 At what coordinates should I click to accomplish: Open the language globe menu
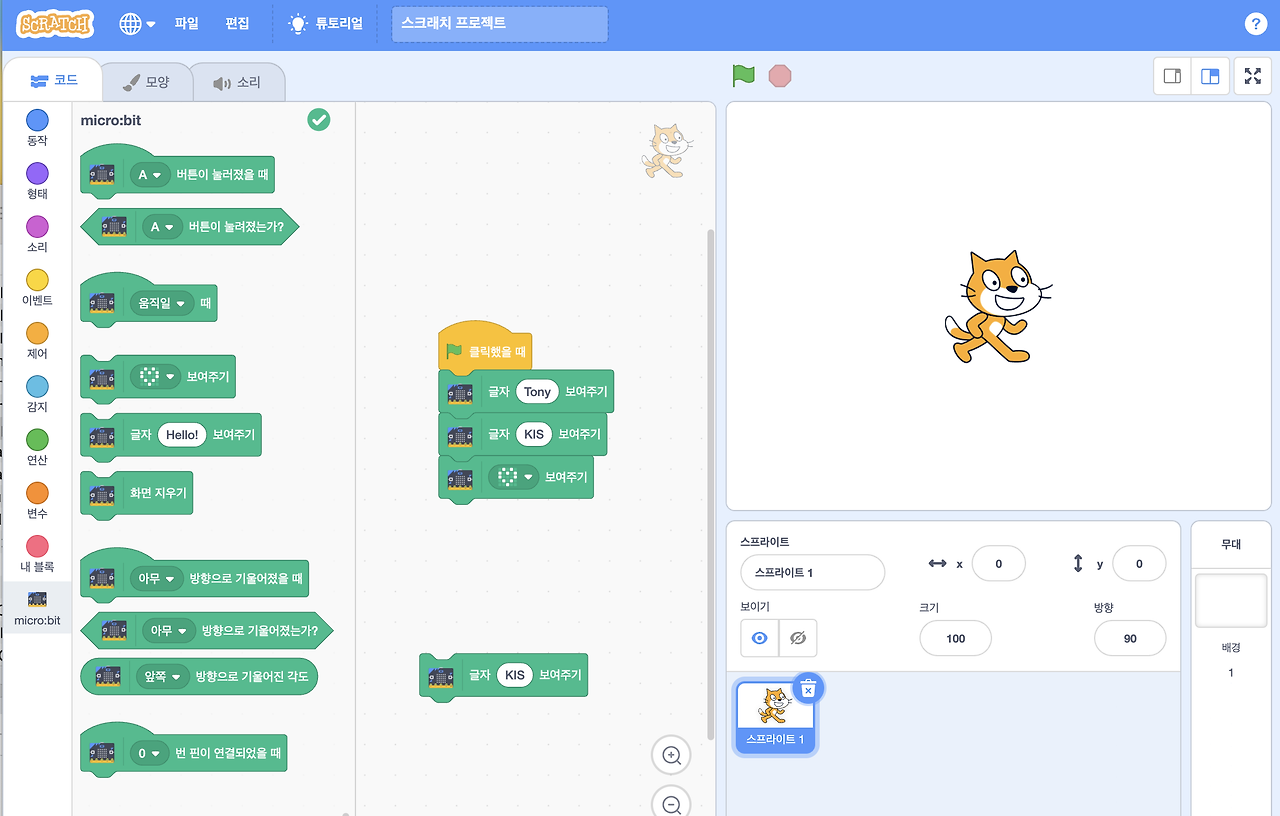[137, 24]
